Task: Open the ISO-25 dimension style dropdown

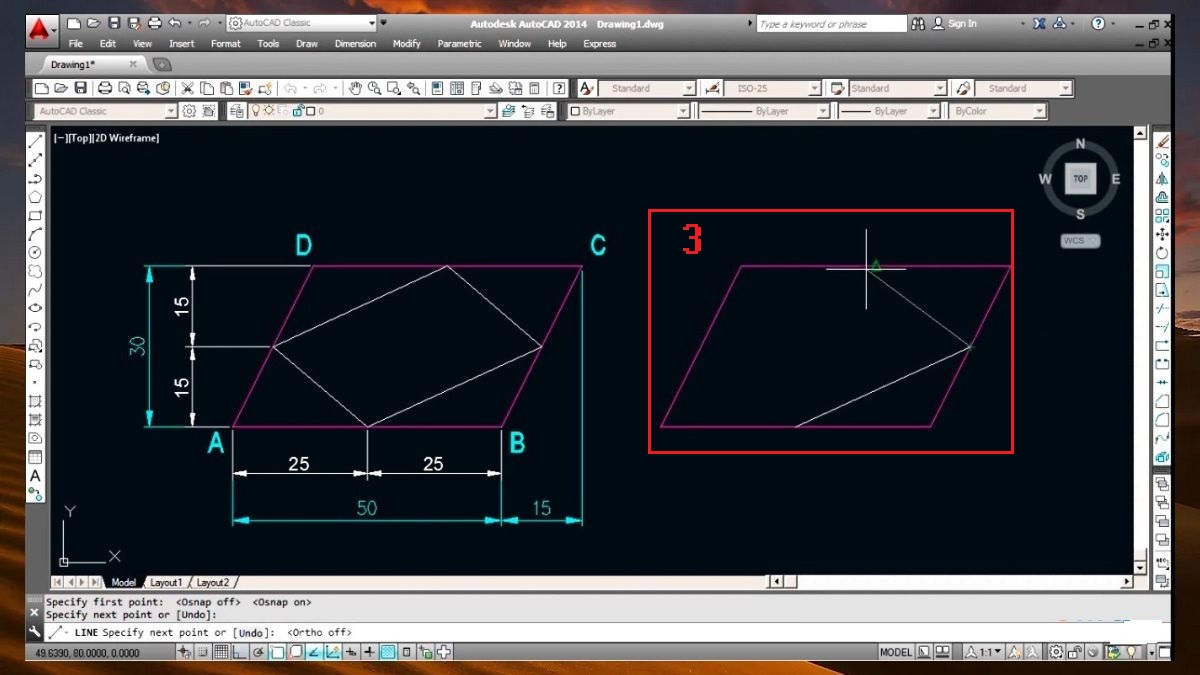Action: click(x=814, y=88)
